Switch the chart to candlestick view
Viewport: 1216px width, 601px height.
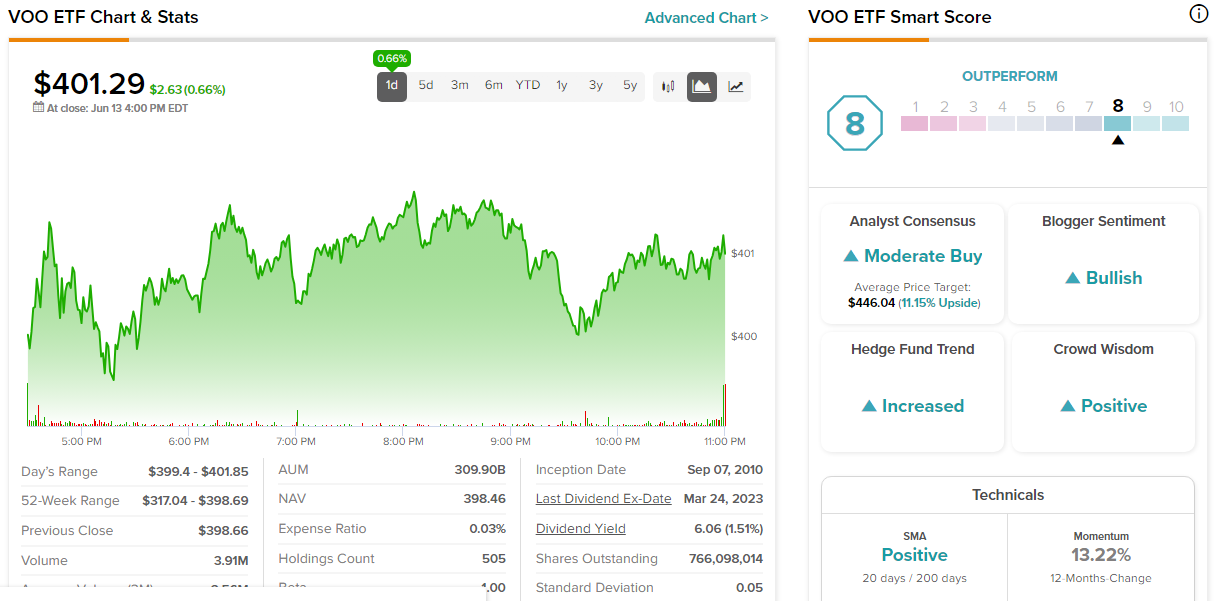[x=667, y=86]
